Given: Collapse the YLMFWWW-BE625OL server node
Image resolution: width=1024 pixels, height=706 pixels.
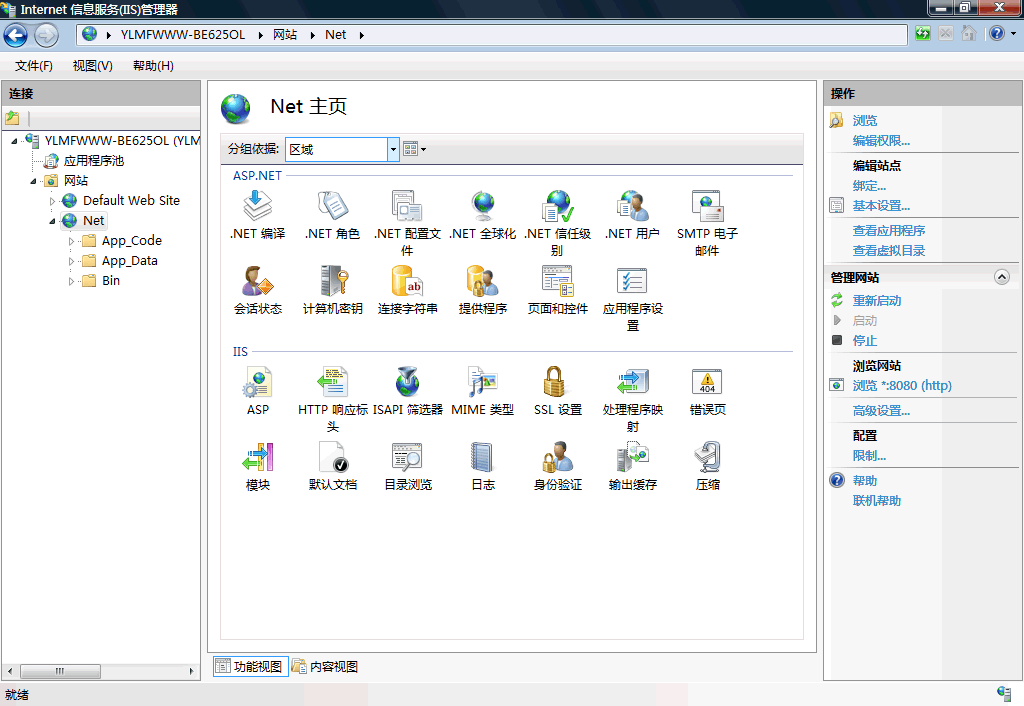Looking at the screenshot, I should coord(14,140).
